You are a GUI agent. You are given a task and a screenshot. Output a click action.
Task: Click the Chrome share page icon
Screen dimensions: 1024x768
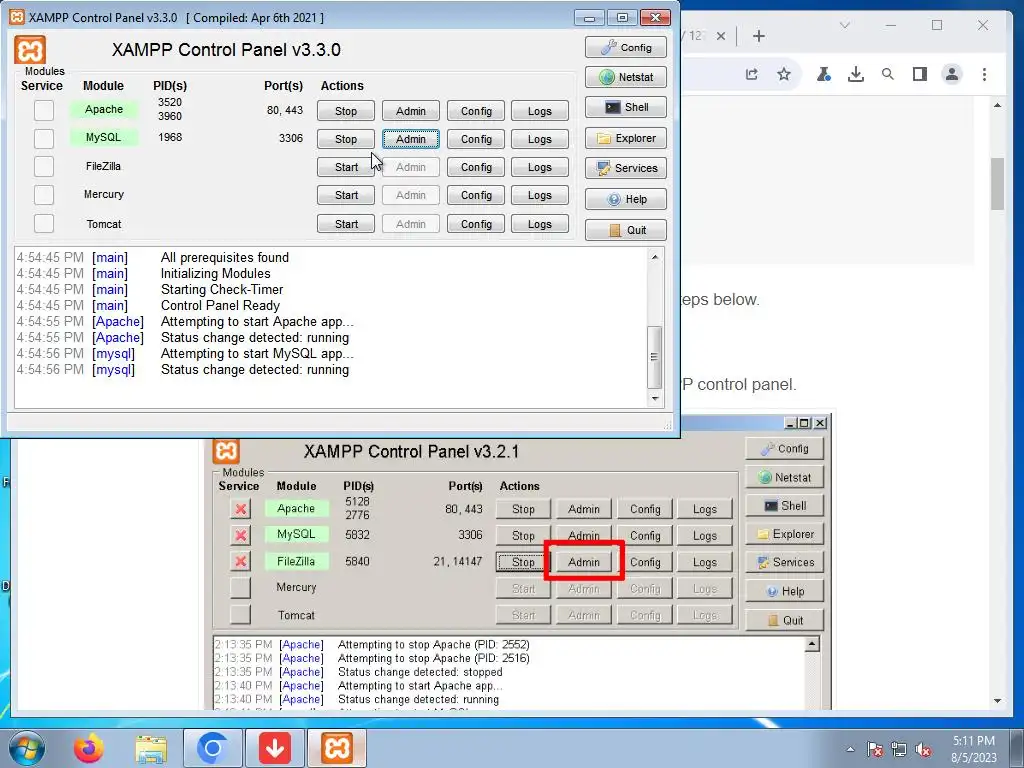[752, 74]
